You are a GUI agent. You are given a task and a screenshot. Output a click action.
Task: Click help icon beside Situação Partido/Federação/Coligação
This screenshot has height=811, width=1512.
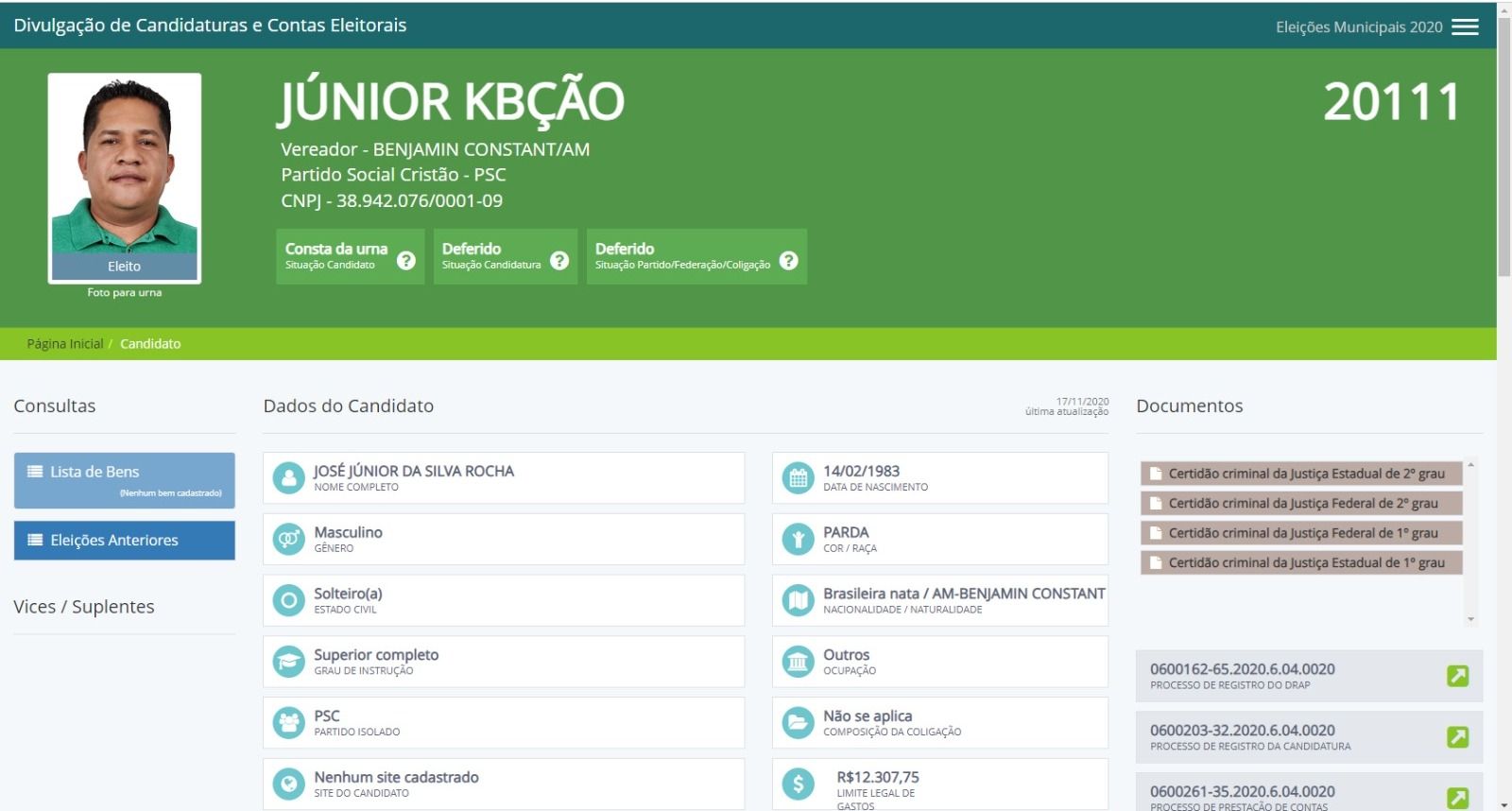789,260
